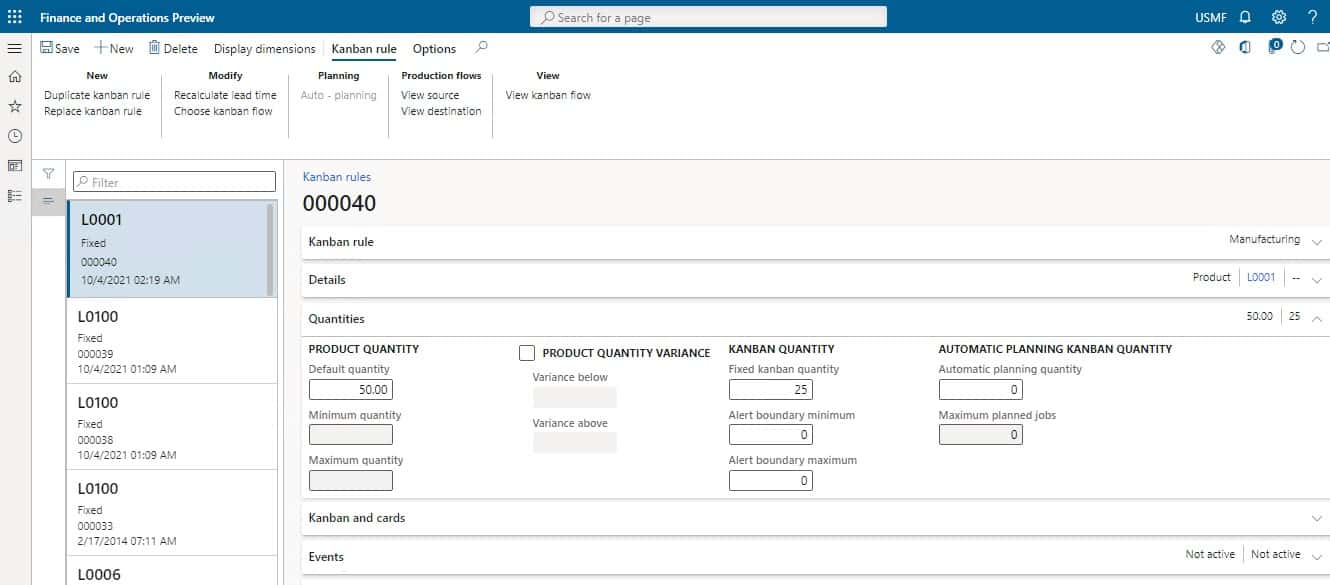Expand the Kanban and cards chevron
The width and height of the screenshot is (1330, 585).
pos(1316,518)
